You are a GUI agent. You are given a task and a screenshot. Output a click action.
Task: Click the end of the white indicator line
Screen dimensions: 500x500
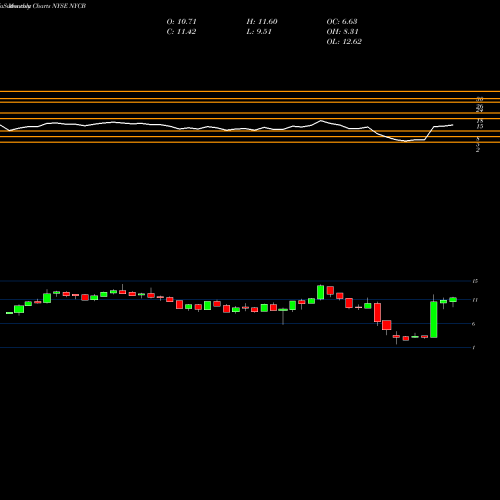pyautogui.click(x=453, y=125)
